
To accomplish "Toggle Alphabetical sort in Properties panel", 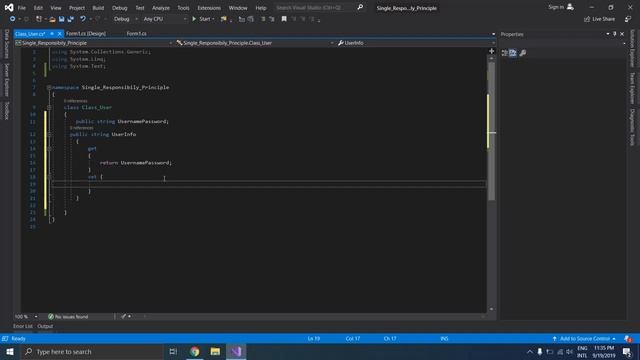I will coord(513,53).
